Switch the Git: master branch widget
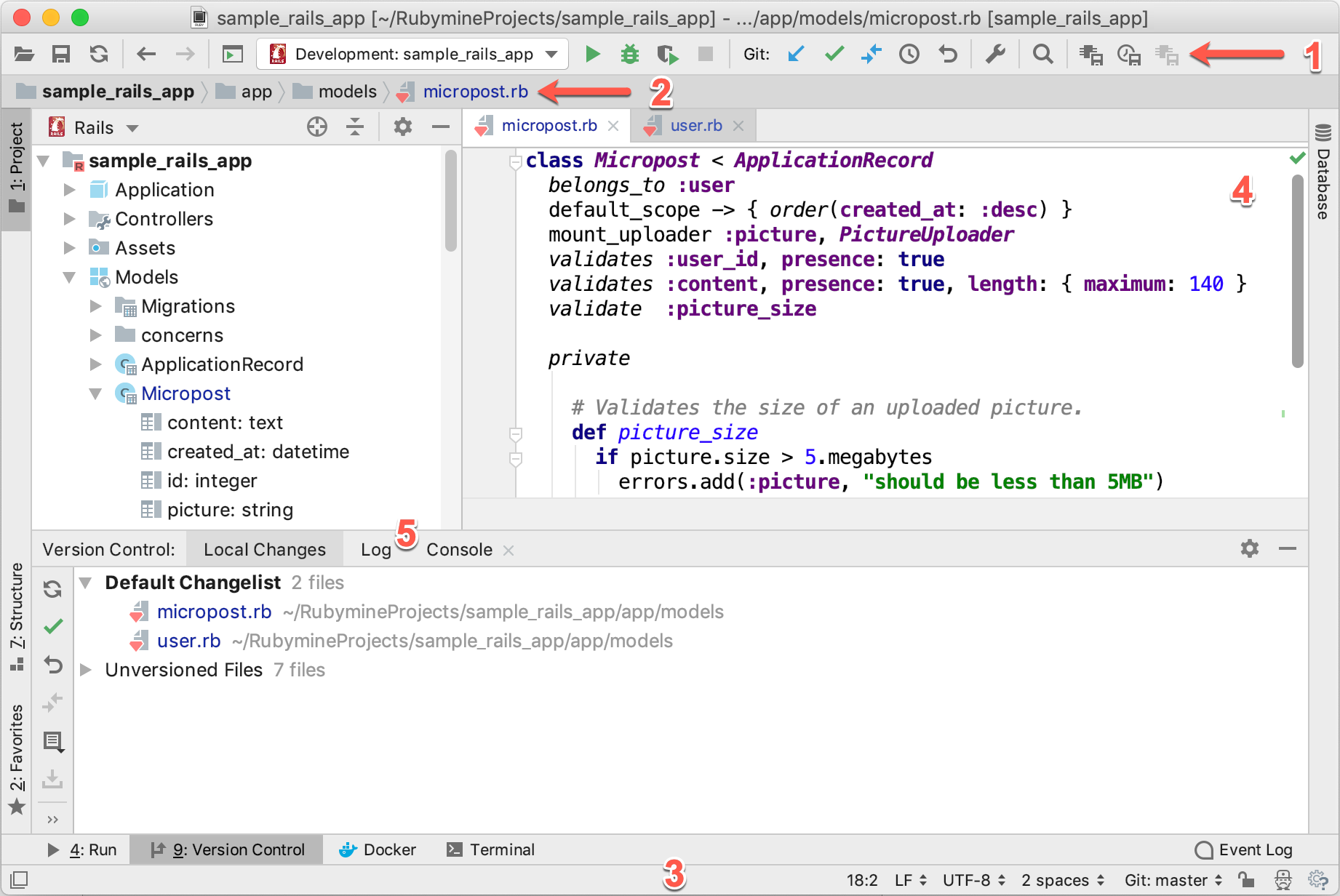The width and height of the screenshot is (1340, 896). [1173, 880]
